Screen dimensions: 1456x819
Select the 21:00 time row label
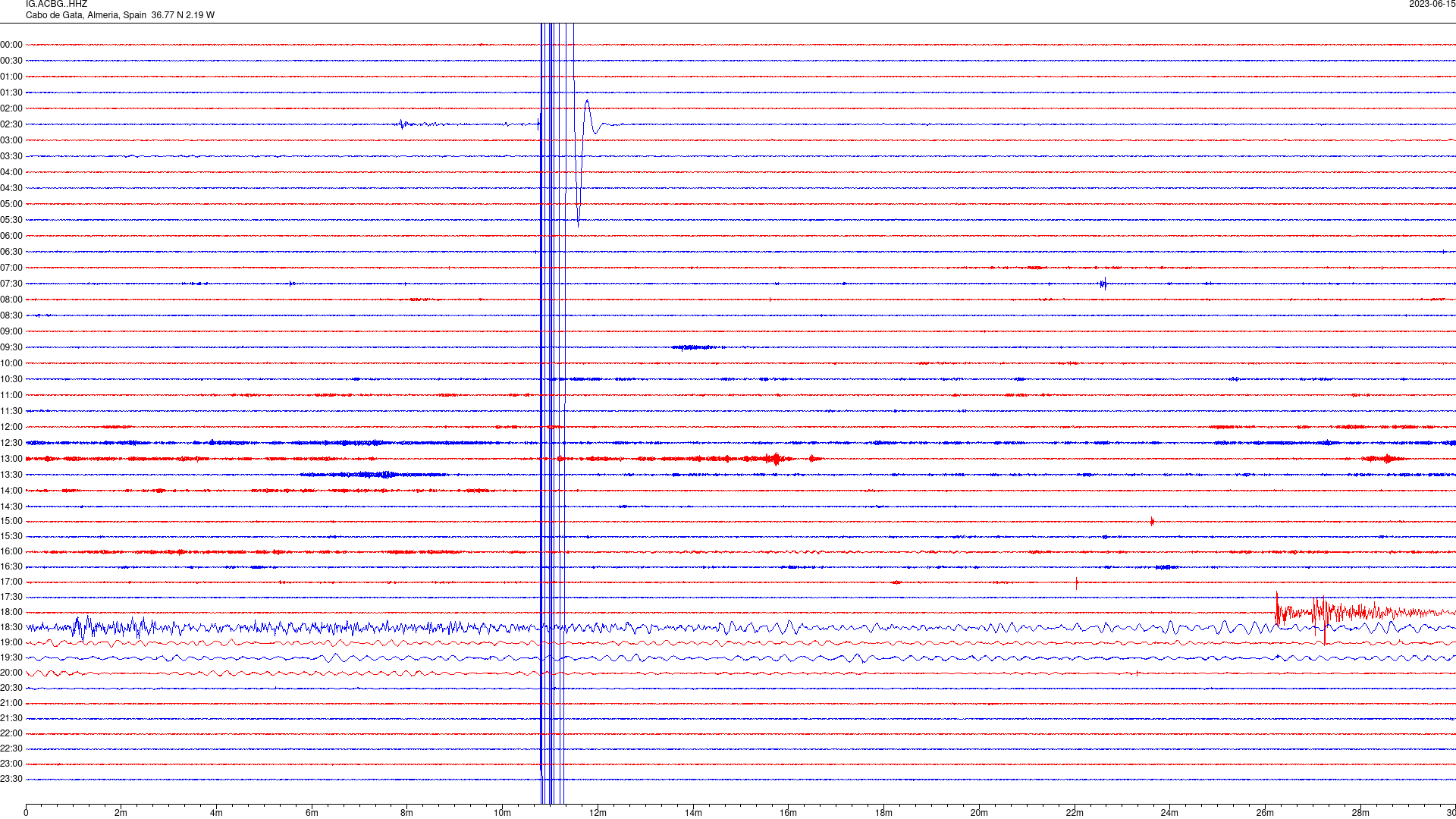click(11, 703)
